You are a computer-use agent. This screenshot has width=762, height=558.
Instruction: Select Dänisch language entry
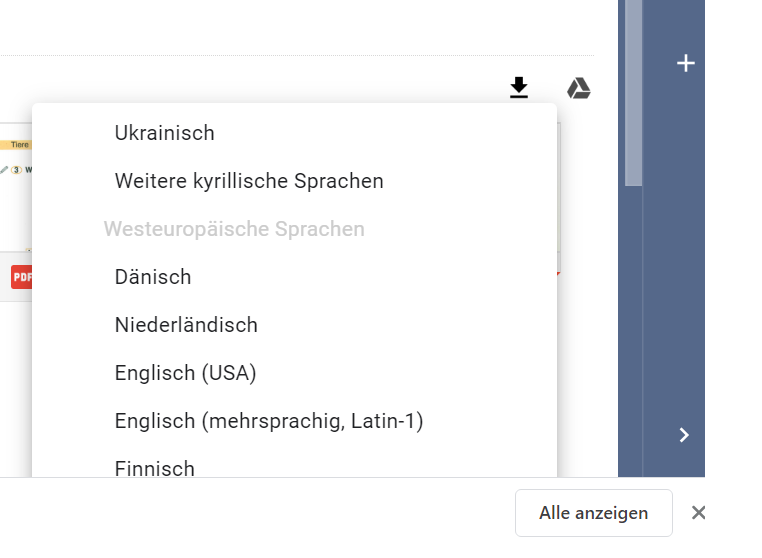click(x=152, y=277)
